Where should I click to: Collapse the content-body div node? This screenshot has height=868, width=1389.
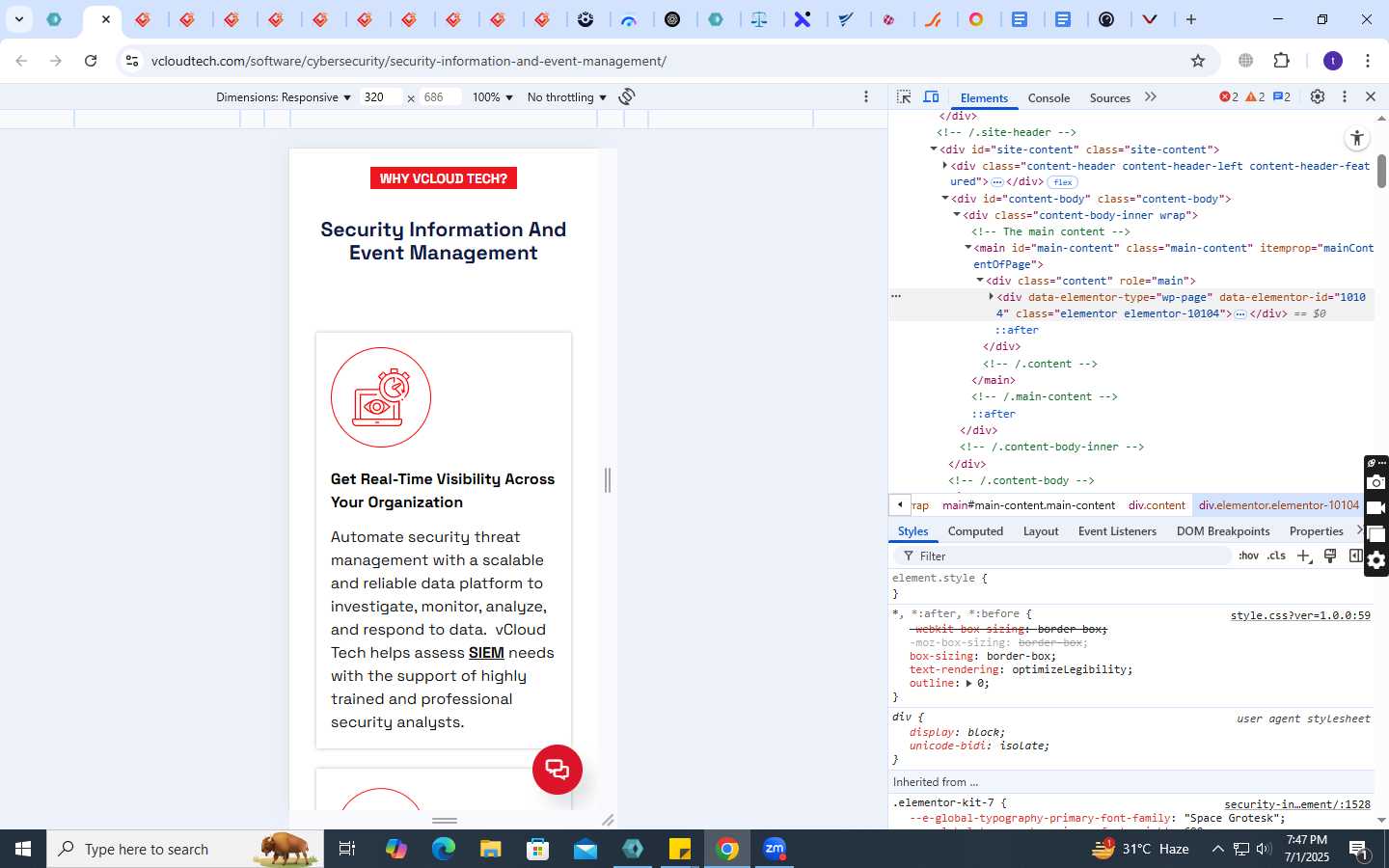945,199
